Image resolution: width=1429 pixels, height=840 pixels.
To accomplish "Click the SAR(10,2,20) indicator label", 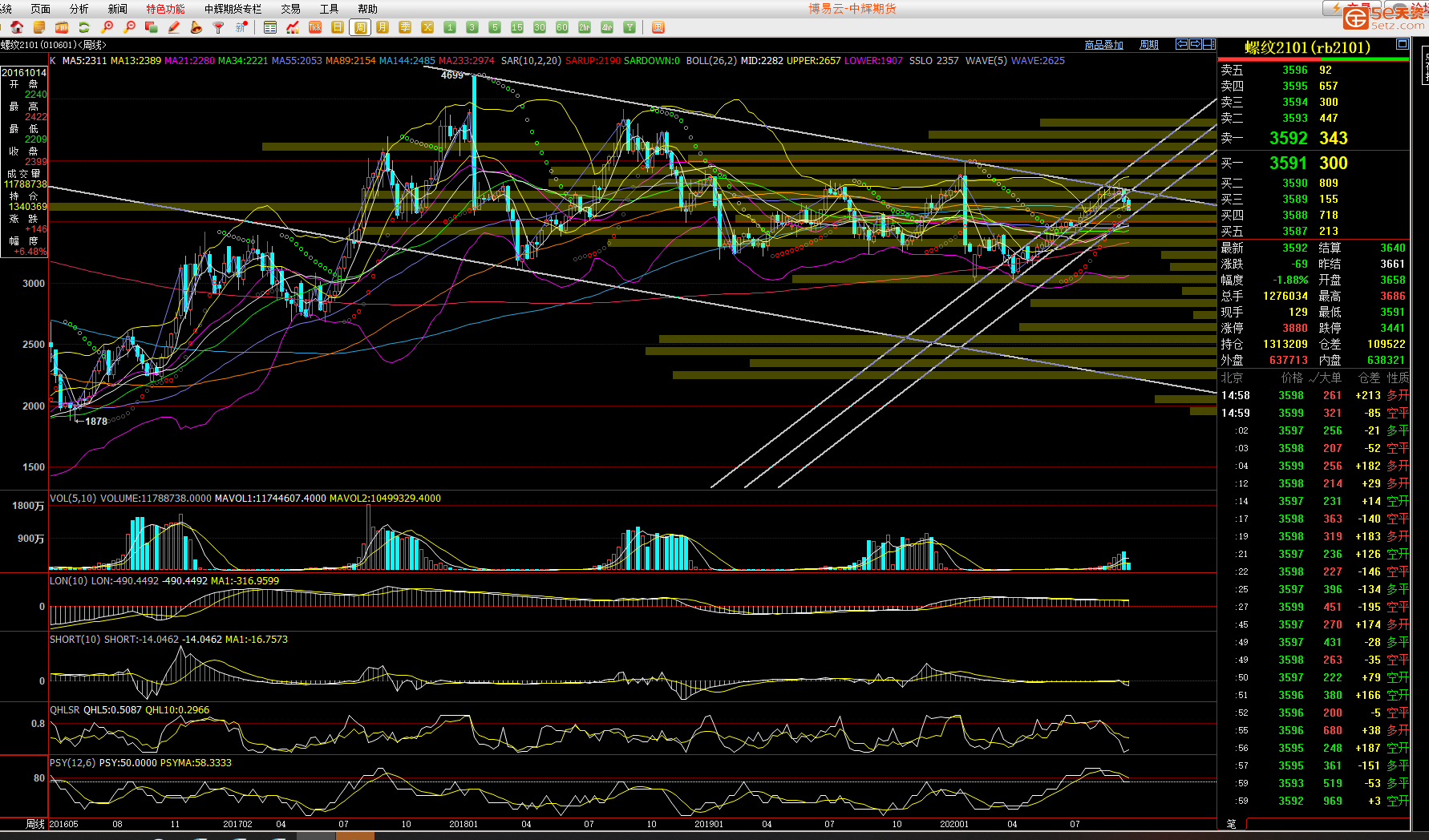I will point(531,60).
